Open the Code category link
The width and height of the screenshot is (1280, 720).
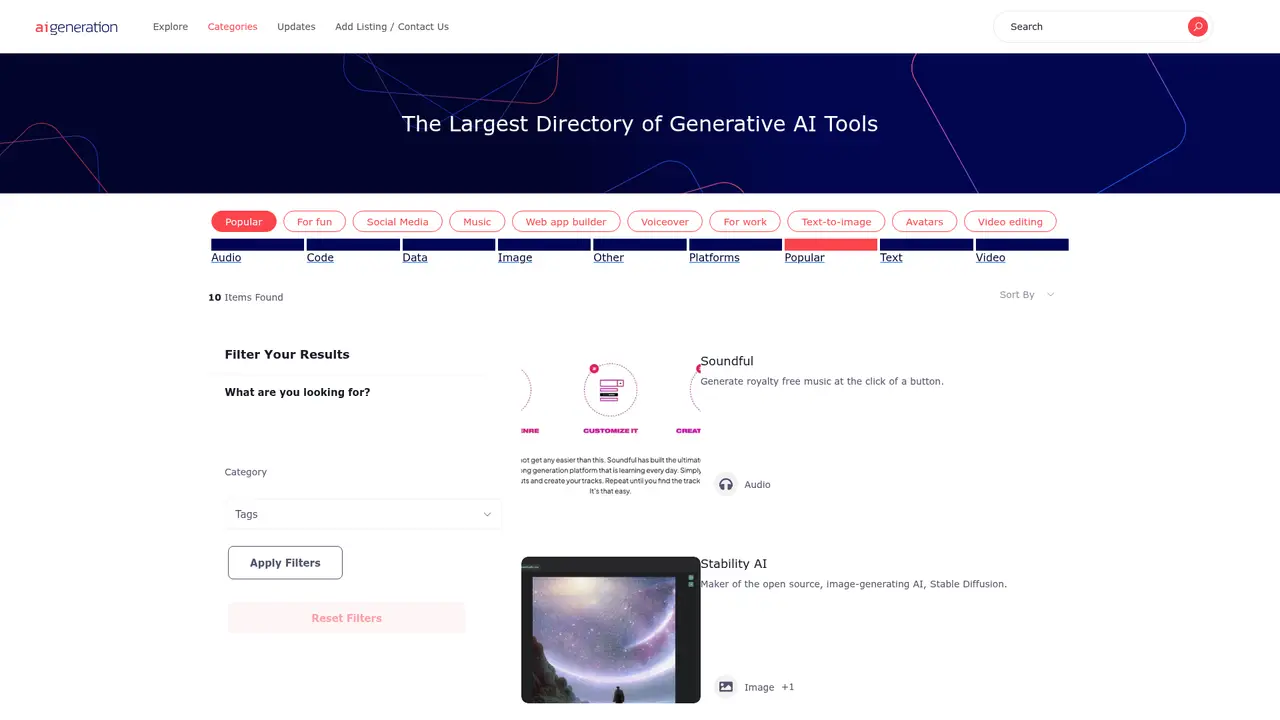point(320,258)
